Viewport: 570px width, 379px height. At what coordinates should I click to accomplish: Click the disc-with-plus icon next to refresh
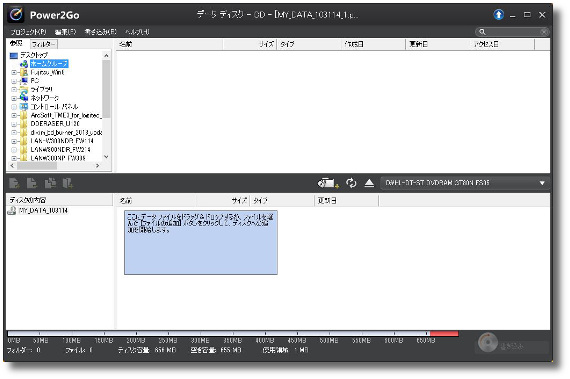point(328,183)
